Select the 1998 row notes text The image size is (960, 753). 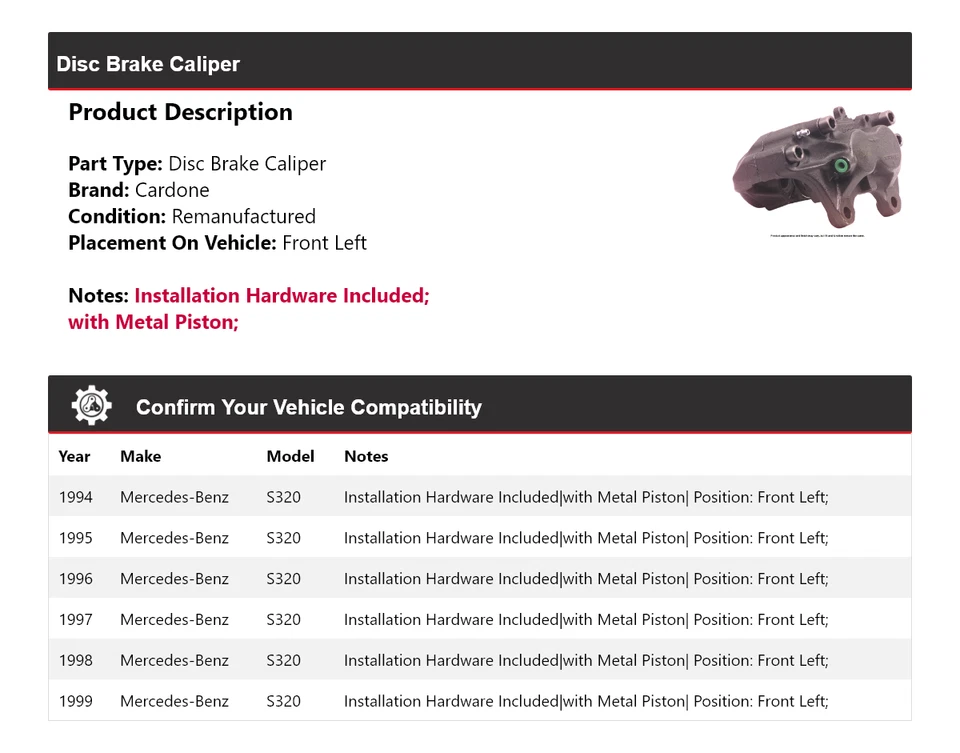[586, 661]
